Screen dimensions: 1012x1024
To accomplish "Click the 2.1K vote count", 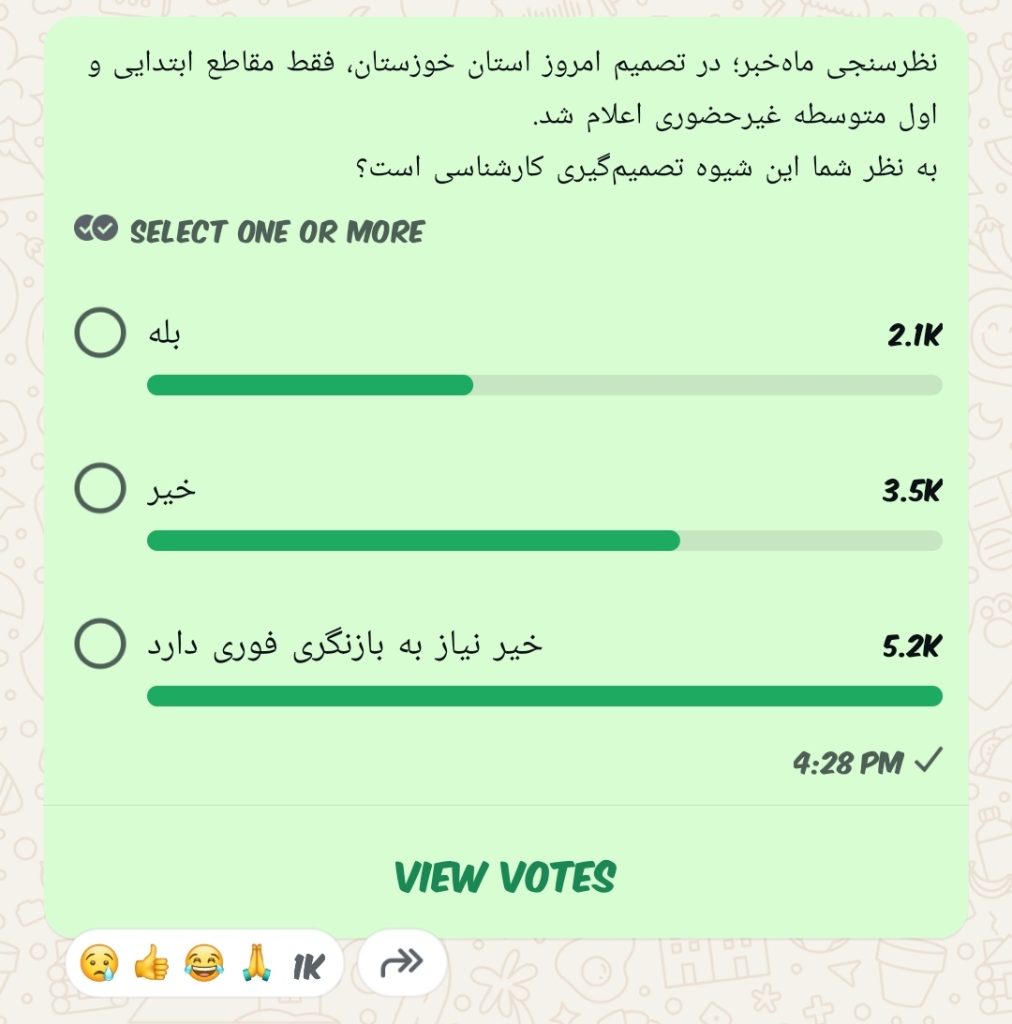I will pos(914,336).
